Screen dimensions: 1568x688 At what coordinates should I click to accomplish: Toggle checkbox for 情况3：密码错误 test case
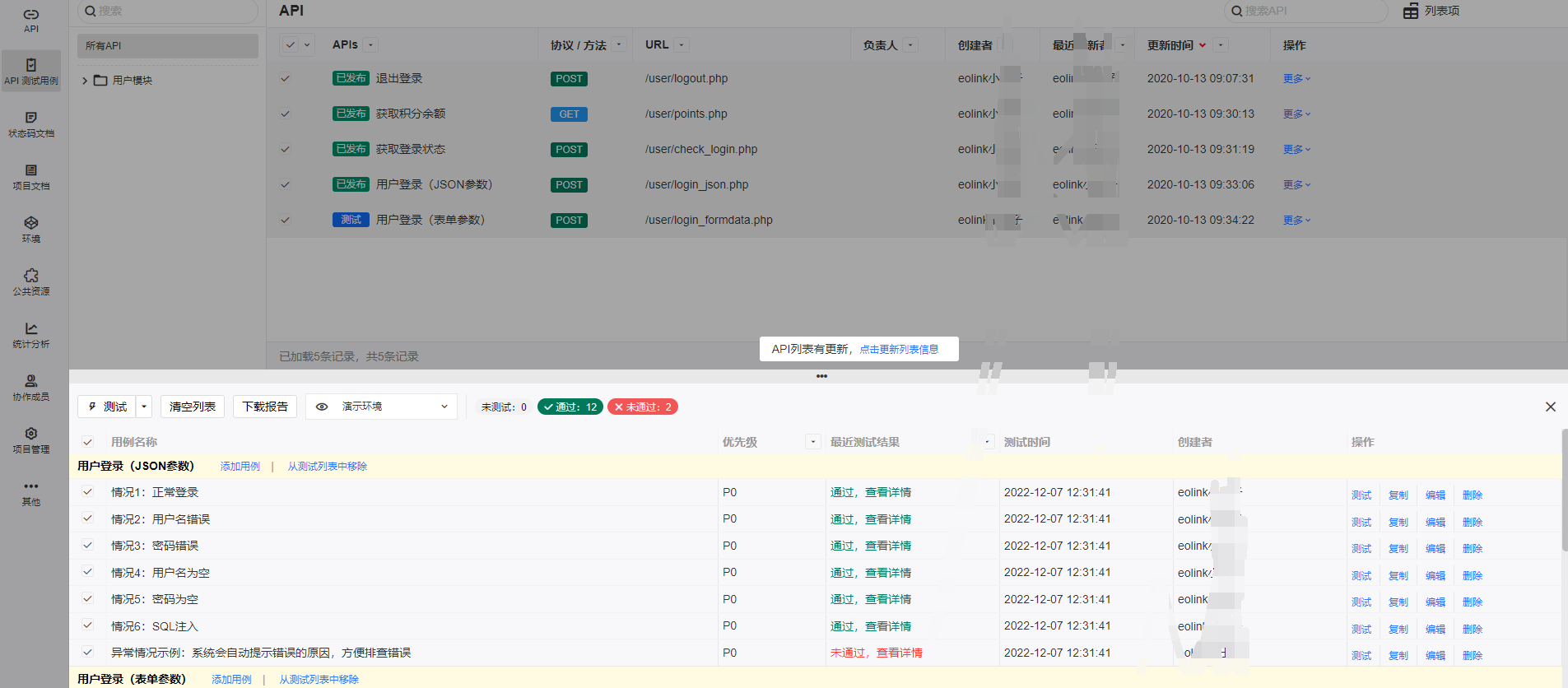tap(87, 546)
